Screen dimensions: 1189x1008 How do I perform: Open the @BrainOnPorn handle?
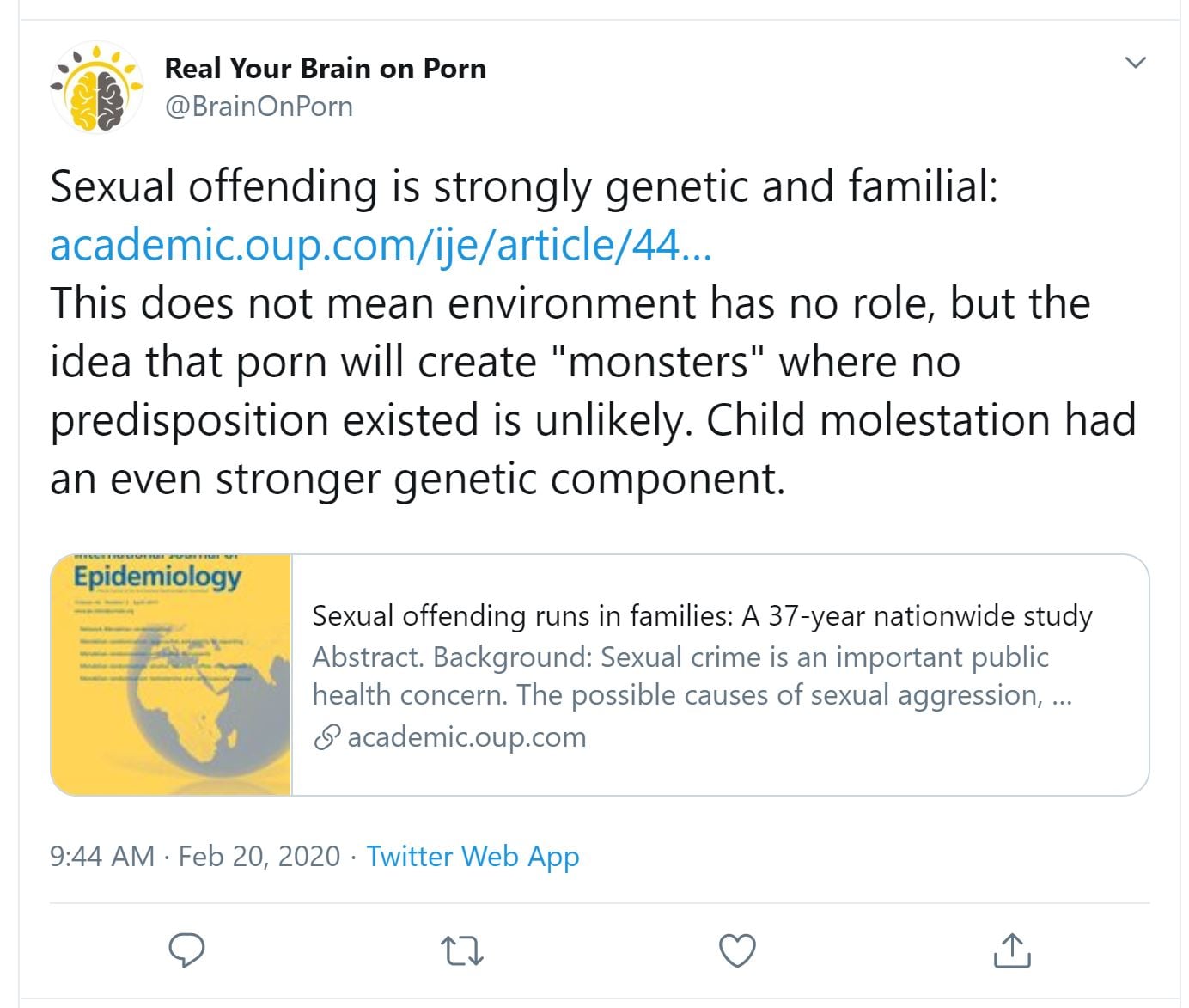pyautogui.click(x=258, y=107)
